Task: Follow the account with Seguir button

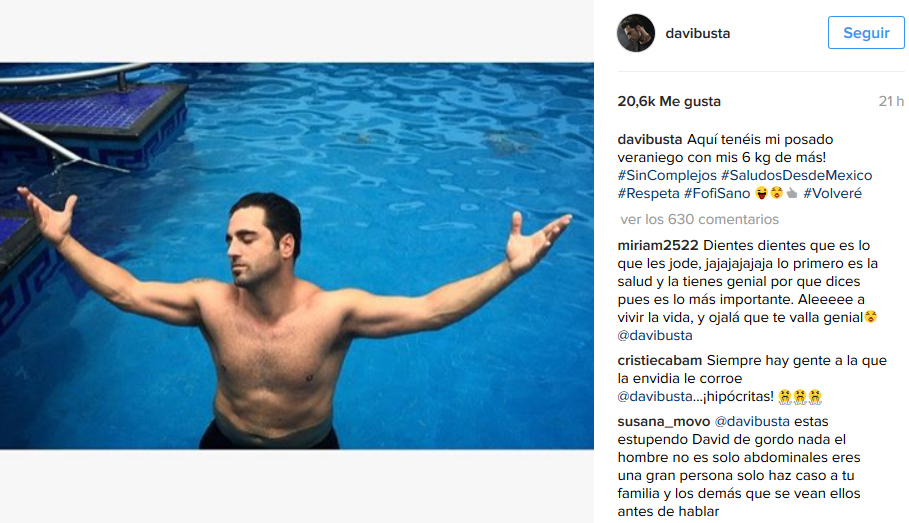Action: pos(866,32)
